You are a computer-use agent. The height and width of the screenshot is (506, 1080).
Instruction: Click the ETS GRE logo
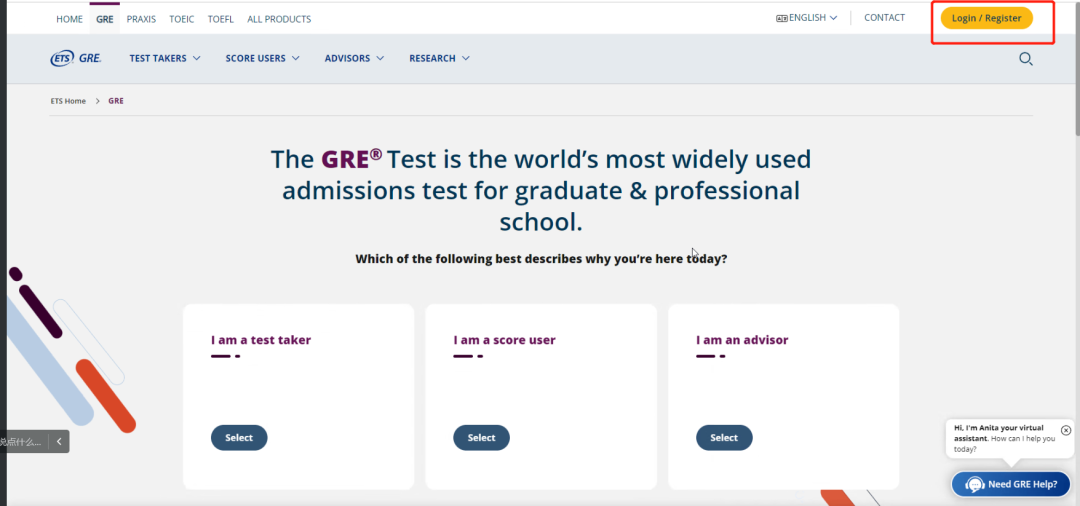click(75, 58)
